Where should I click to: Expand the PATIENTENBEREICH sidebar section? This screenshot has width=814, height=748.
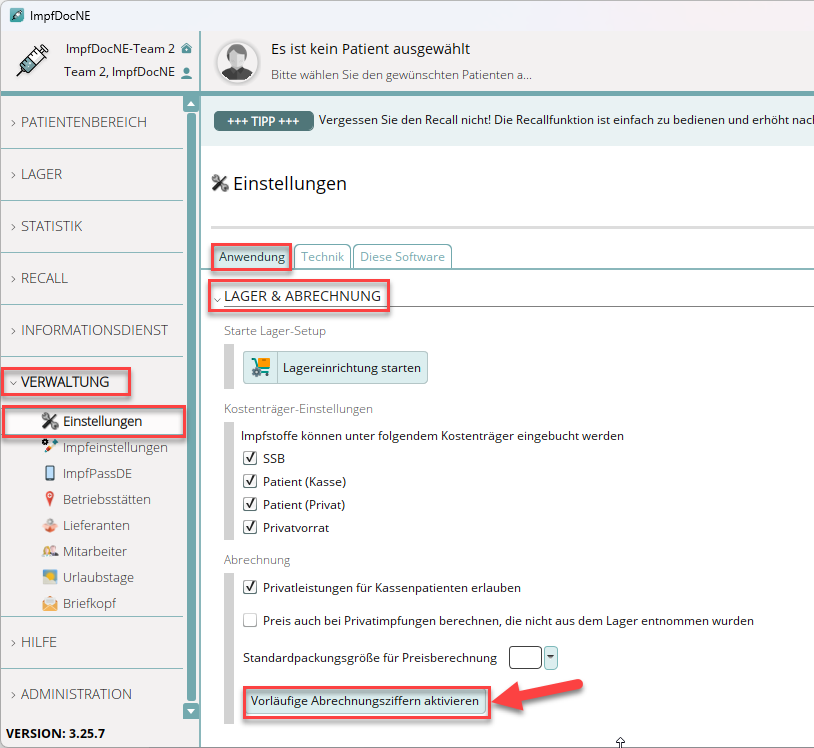[83, 122]
